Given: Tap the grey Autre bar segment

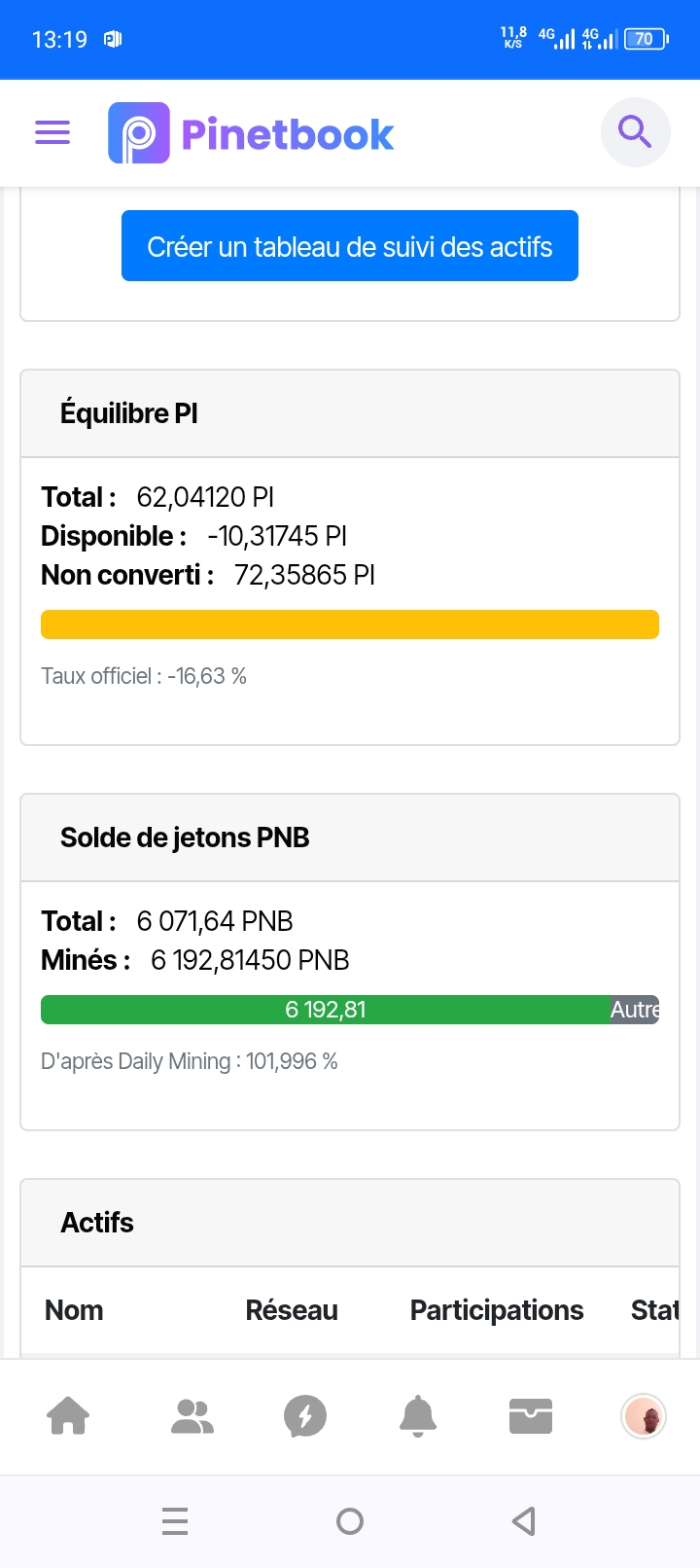Looking at the screenshot, I should pos(635,1010).
